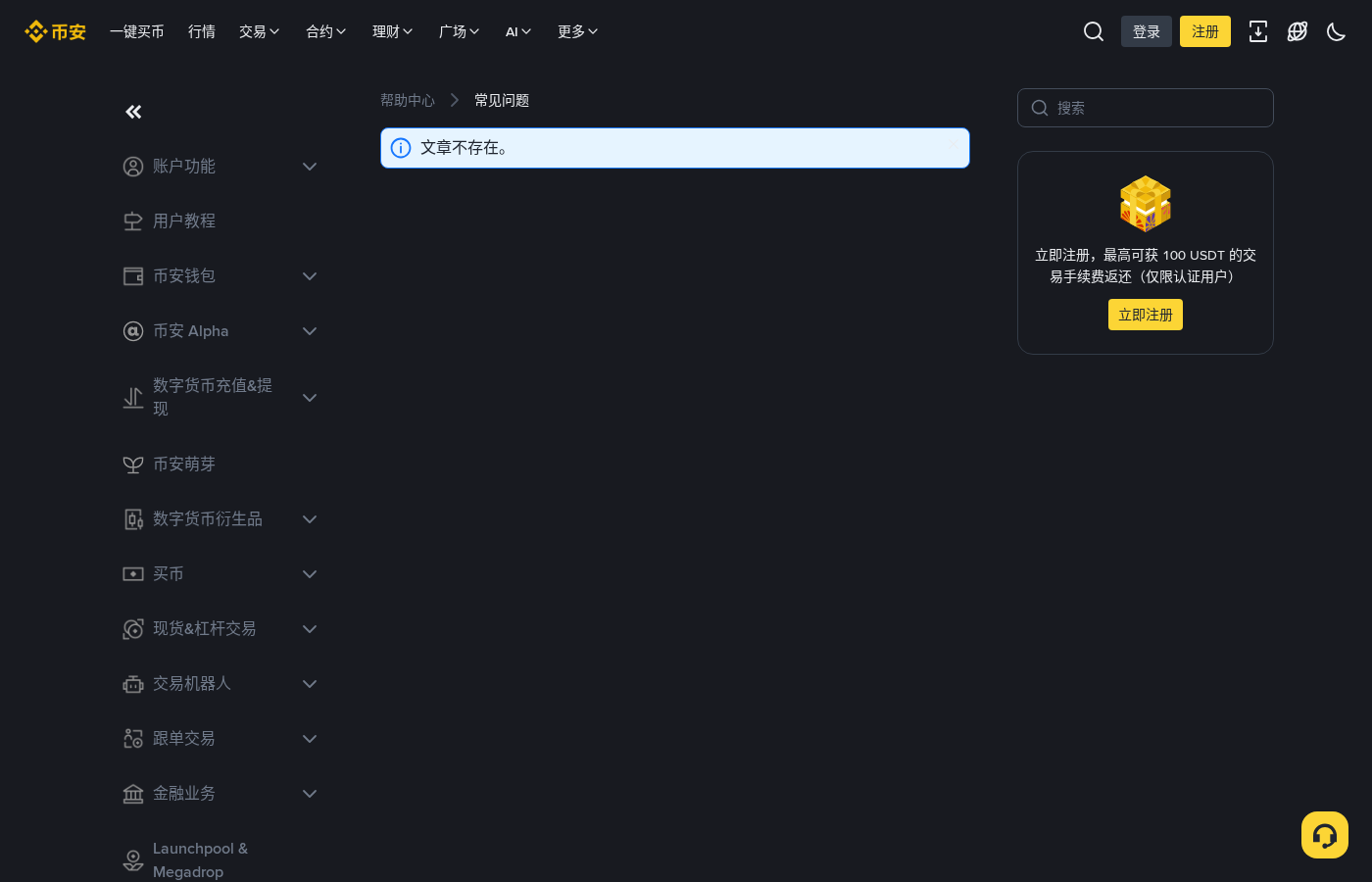
Task: Open the 广场 menu in the header
Action: click(460, 31)
